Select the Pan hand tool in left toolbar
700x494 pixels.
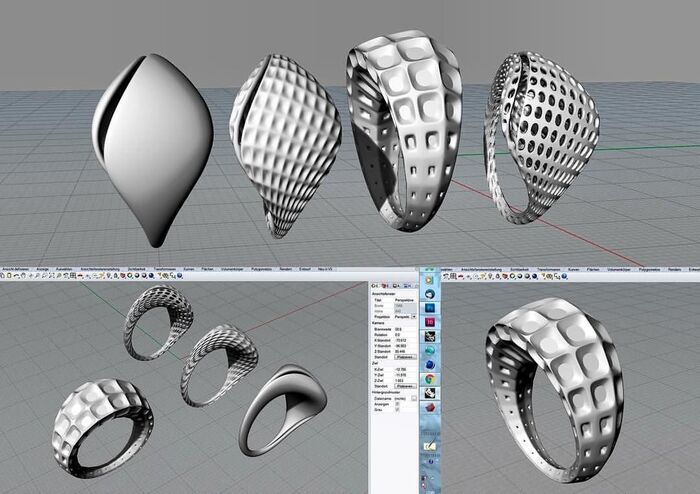click(x=23, y=276)
